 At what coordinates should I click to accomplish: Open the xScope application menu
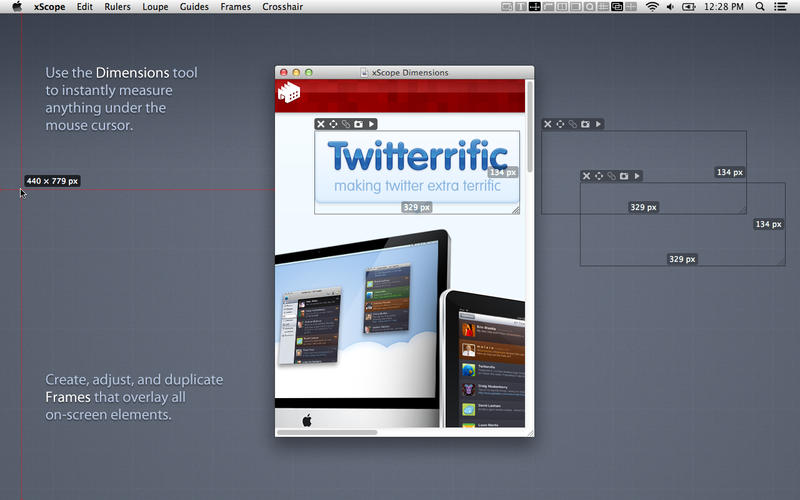[49, 7]
